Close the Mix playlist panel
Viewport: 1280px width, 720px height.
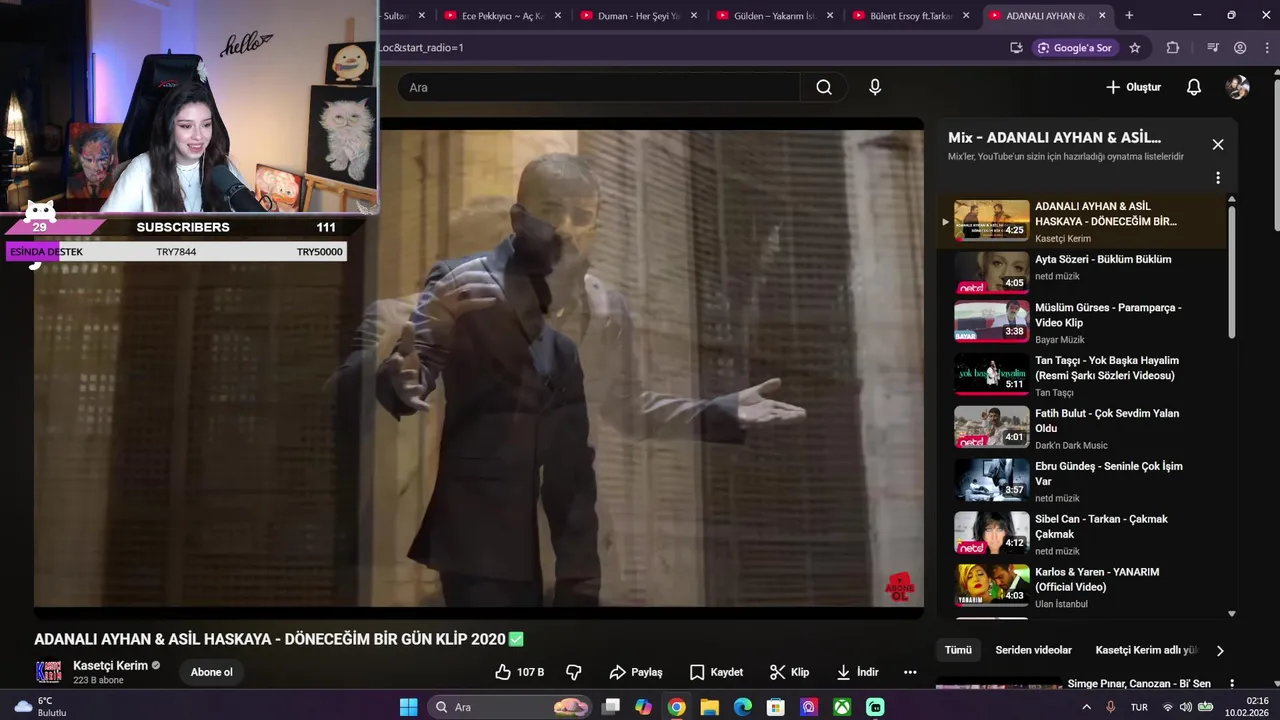(x=1218, y=144)
